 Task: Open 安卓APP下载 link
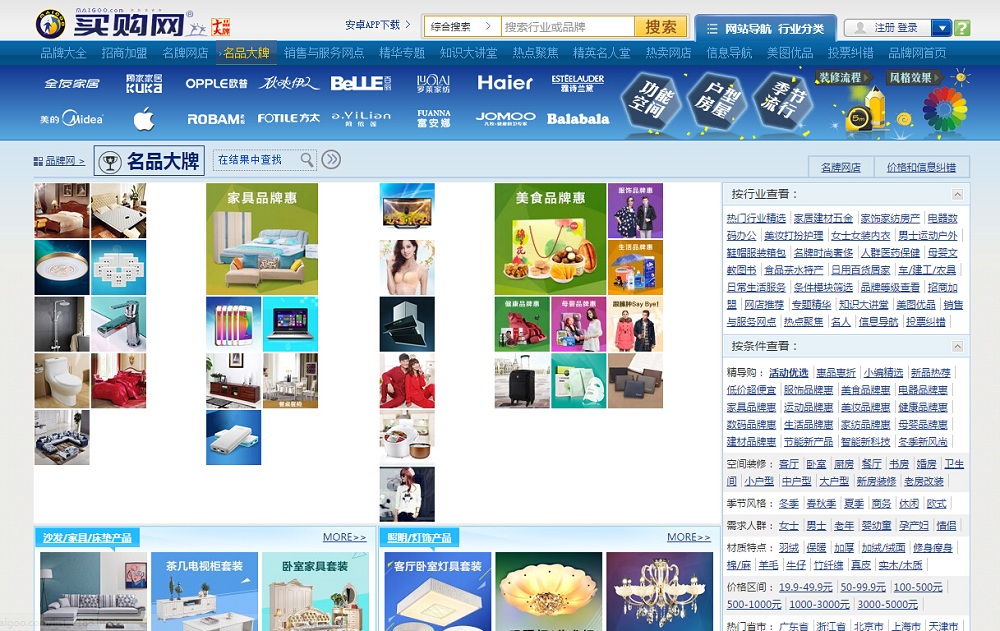coord(377,25)
